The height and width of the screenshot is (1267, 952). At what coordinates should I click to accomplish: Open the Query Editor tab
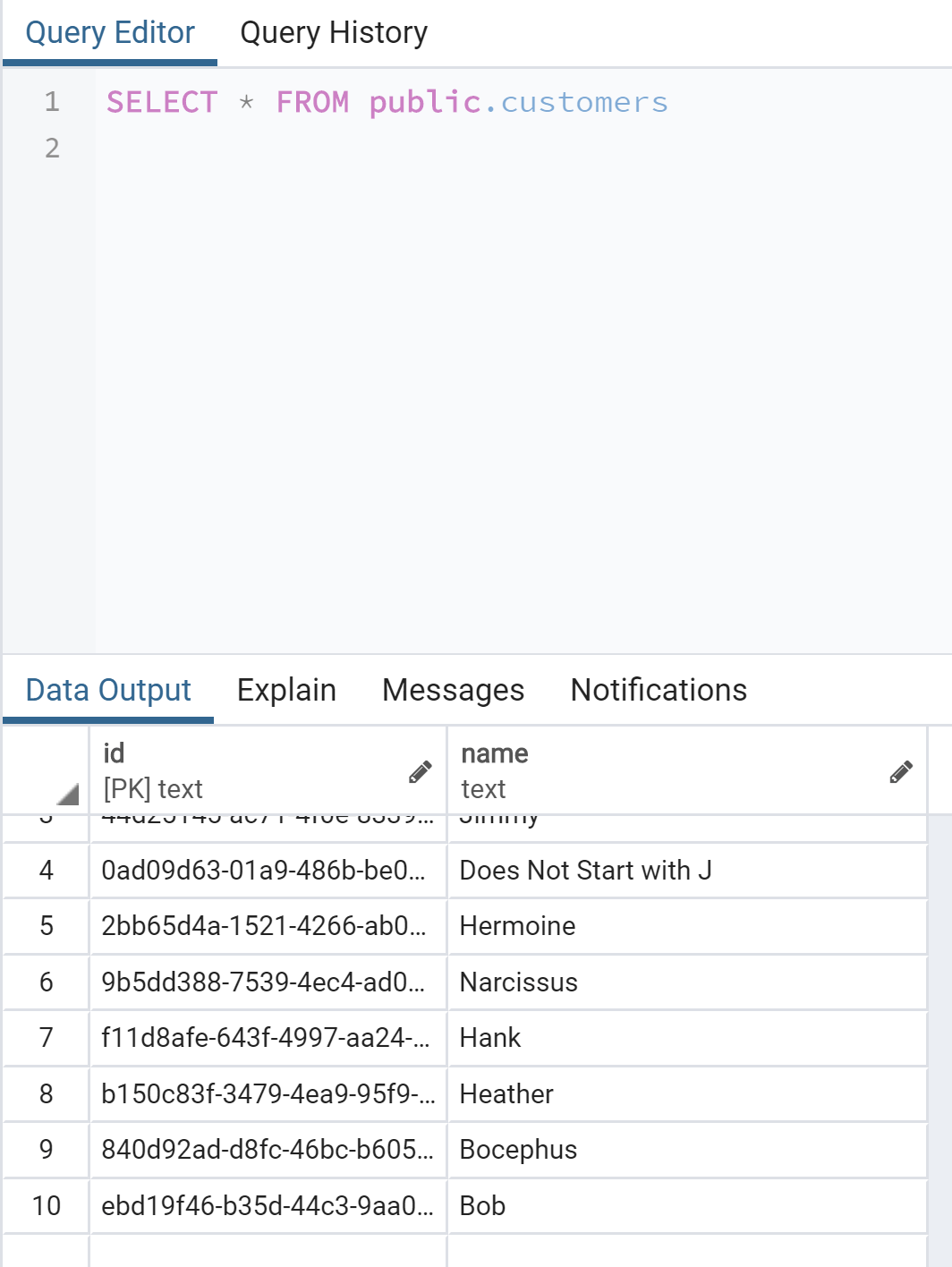pos(110,33)
